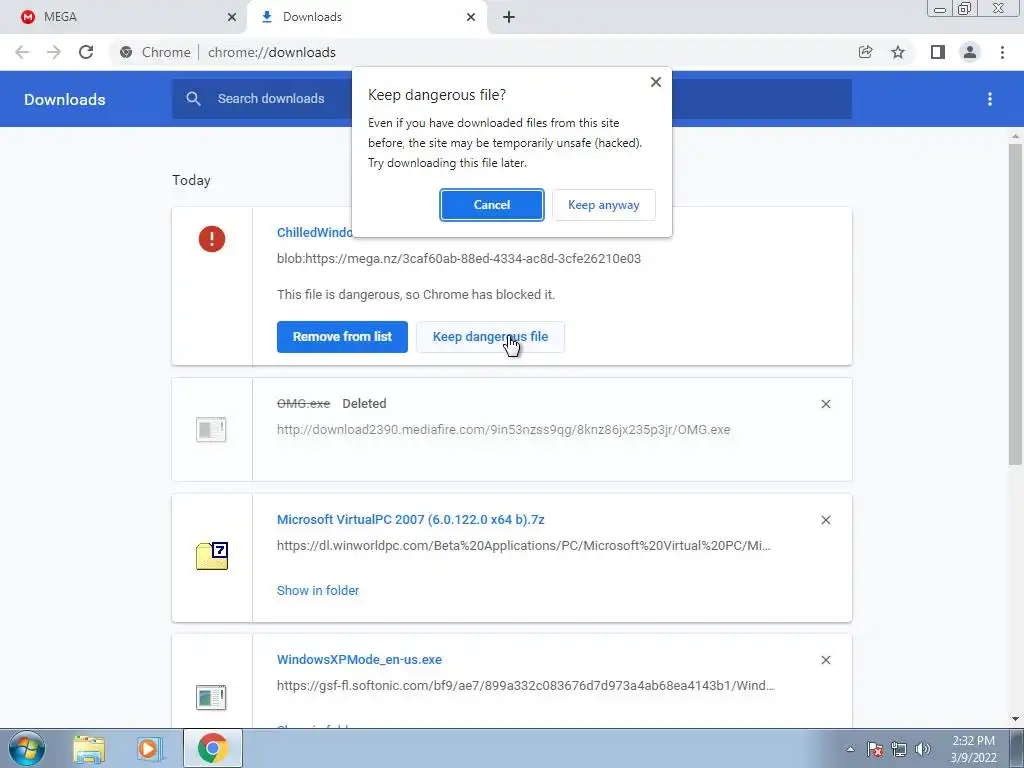This screenshot has width=1024, height=768.
Task: Click the winworldpc.com download URL
Action: point(524,546)
